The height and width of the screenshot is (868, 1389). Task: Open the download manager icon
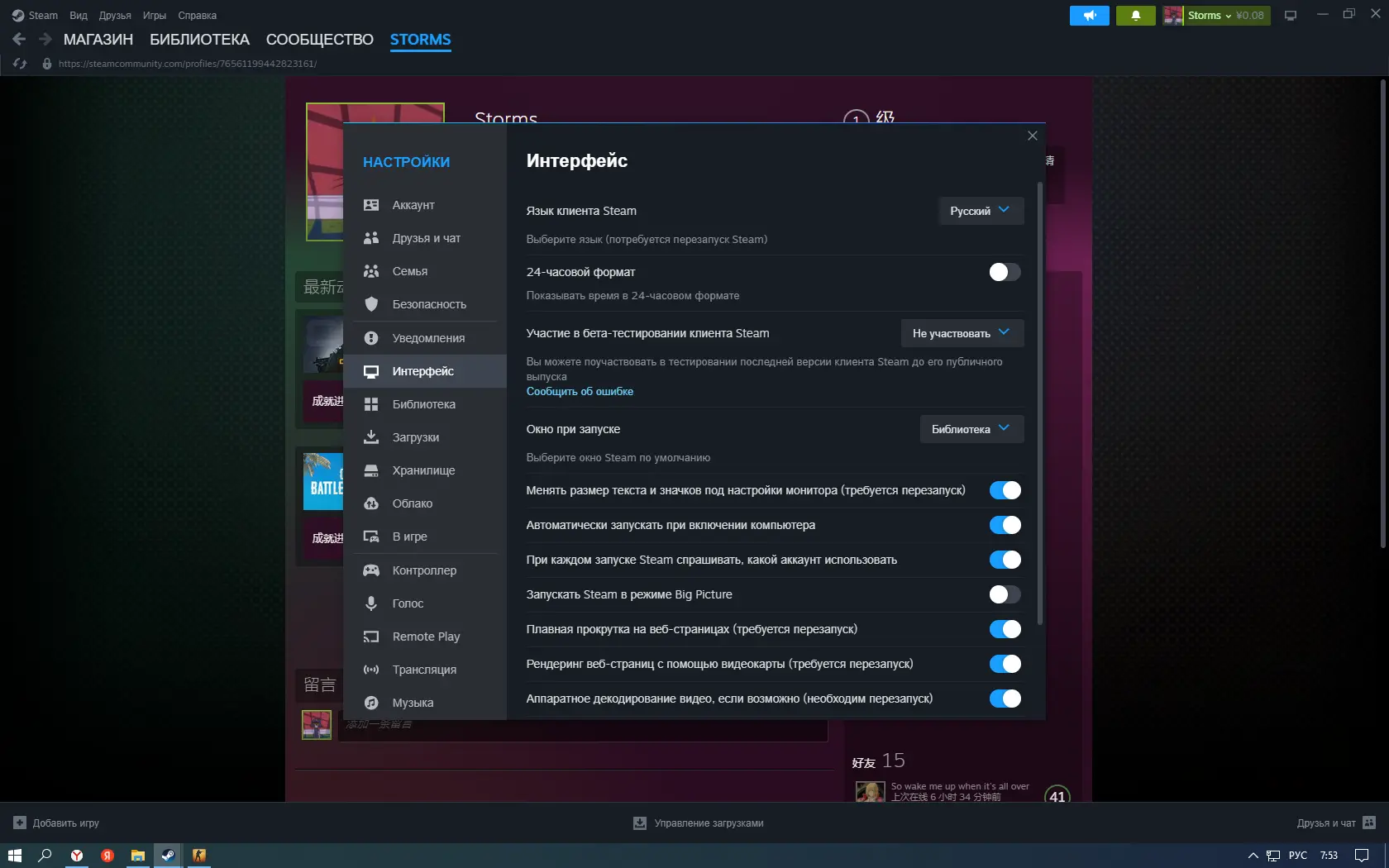(x=640, y=823)
